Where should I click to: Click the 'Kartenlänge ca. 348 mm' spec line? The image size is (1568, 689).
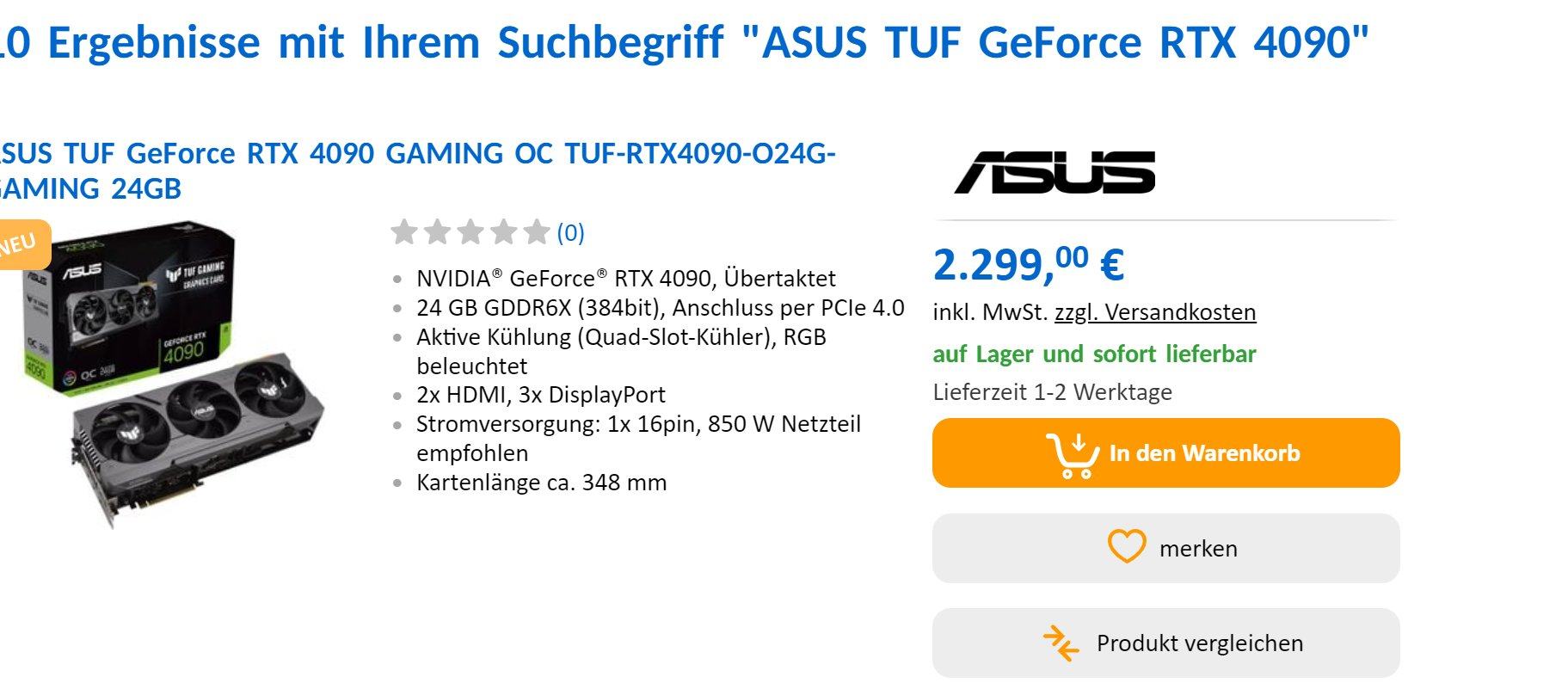coord(541,483)
